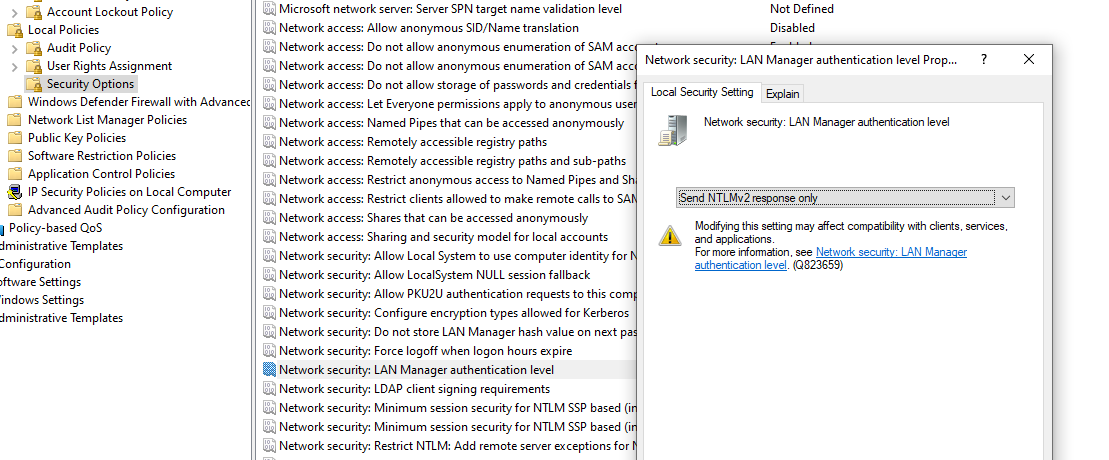Viewport: 1109px width, 460px height.
Task: Switch to the Explain tab
Action: pyautogui.click(x=782, y=93)
